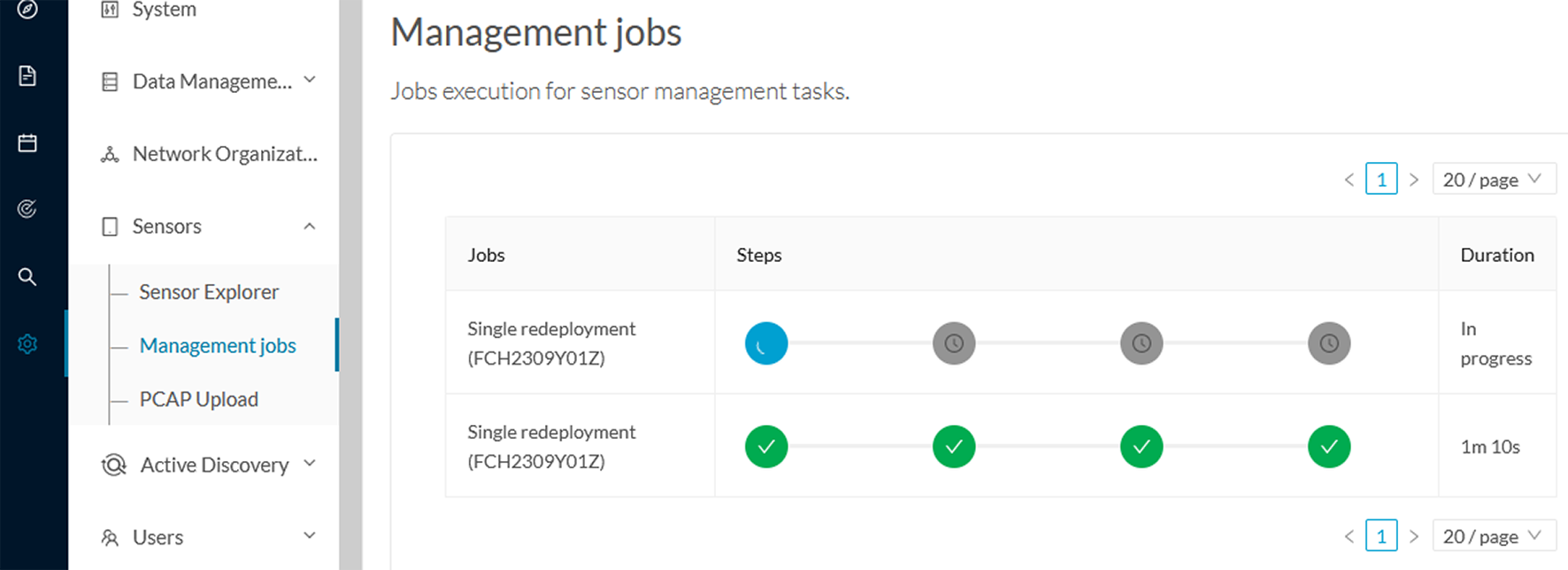Open the Monitor icon in the left sidebar
1568x570 pixels.
27,209
